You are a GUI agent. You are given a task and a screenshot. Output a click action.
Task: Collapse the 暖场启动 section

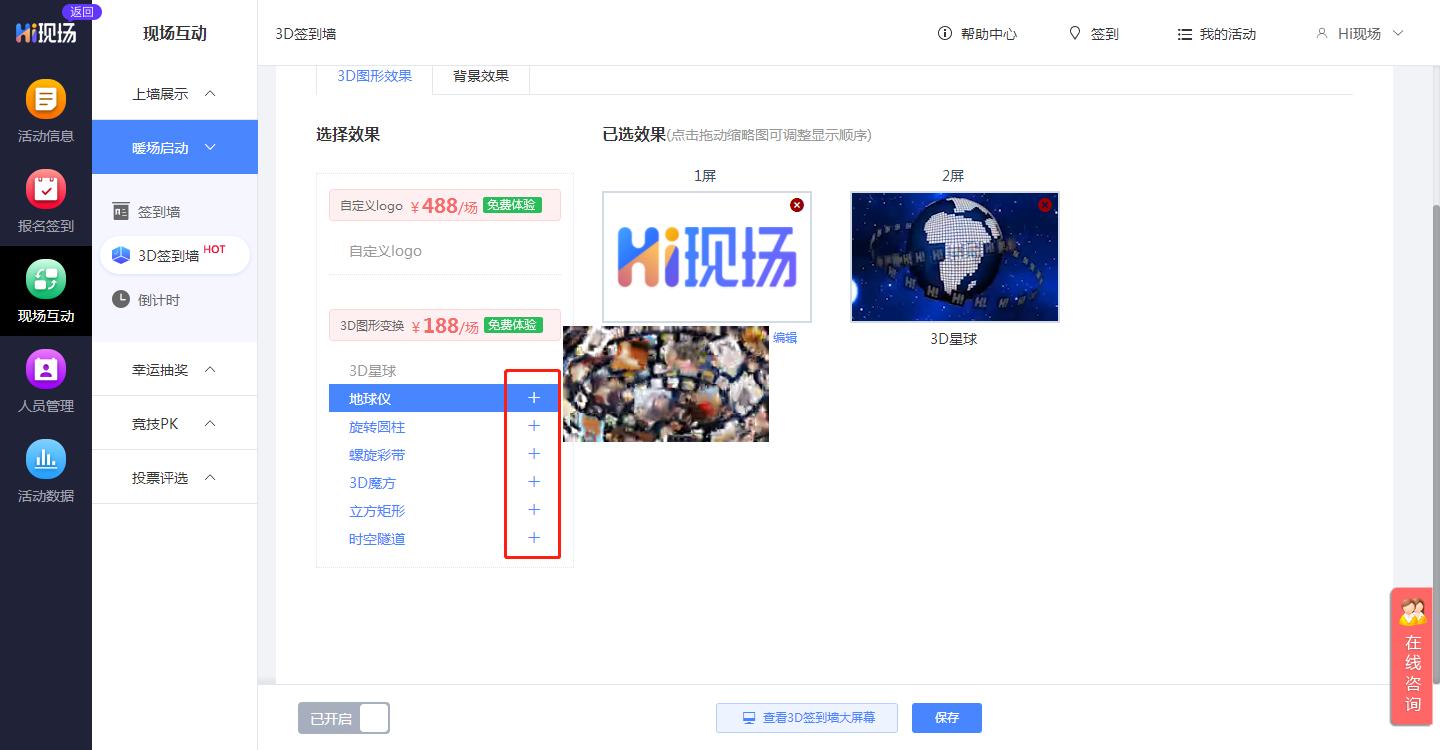174,147
